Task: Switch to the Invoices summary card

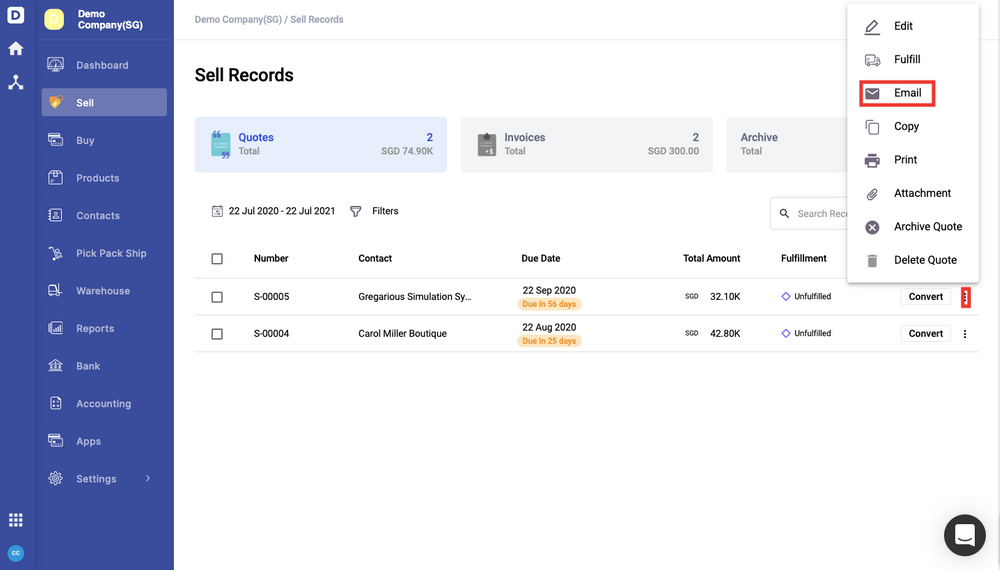Action: tap(586, 144)
